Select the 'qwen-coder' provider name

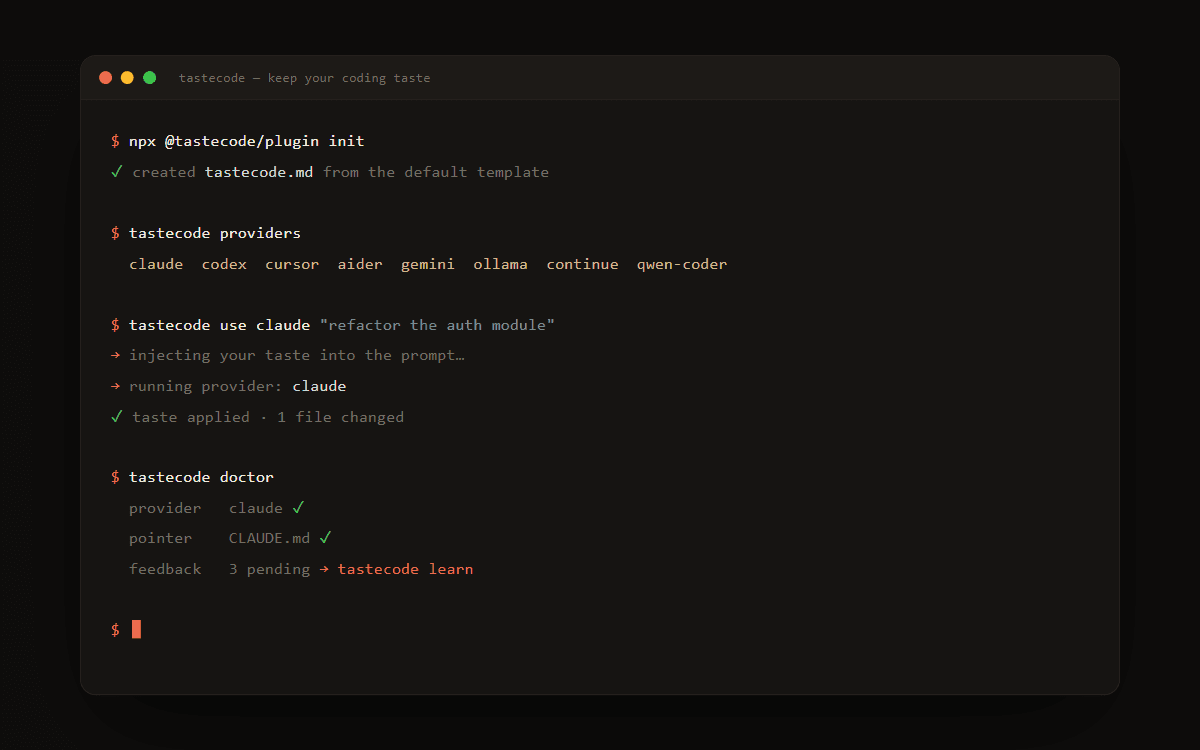(x=682, y=264)
